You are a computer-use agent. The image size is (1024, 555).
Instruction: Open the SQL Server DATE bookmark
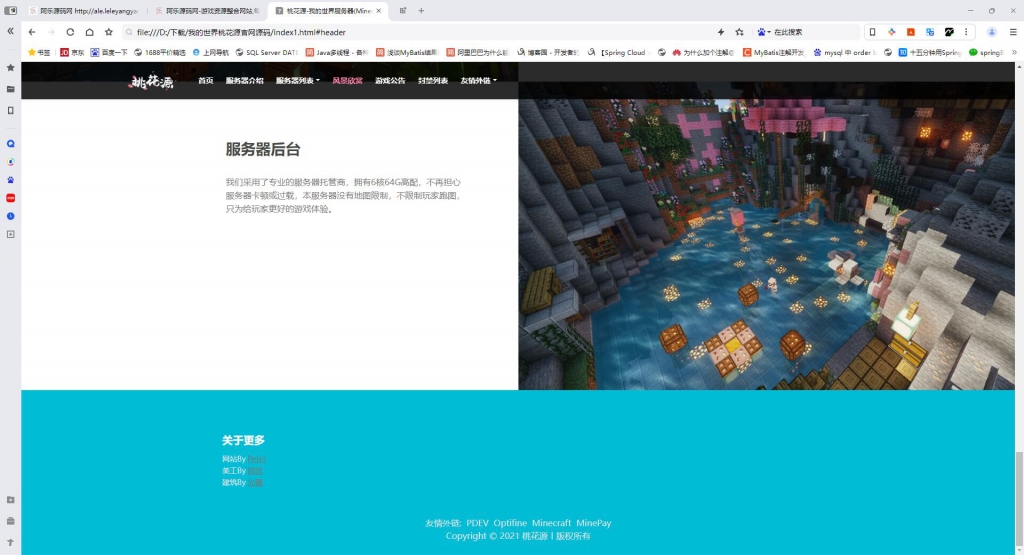click(266, 52)
